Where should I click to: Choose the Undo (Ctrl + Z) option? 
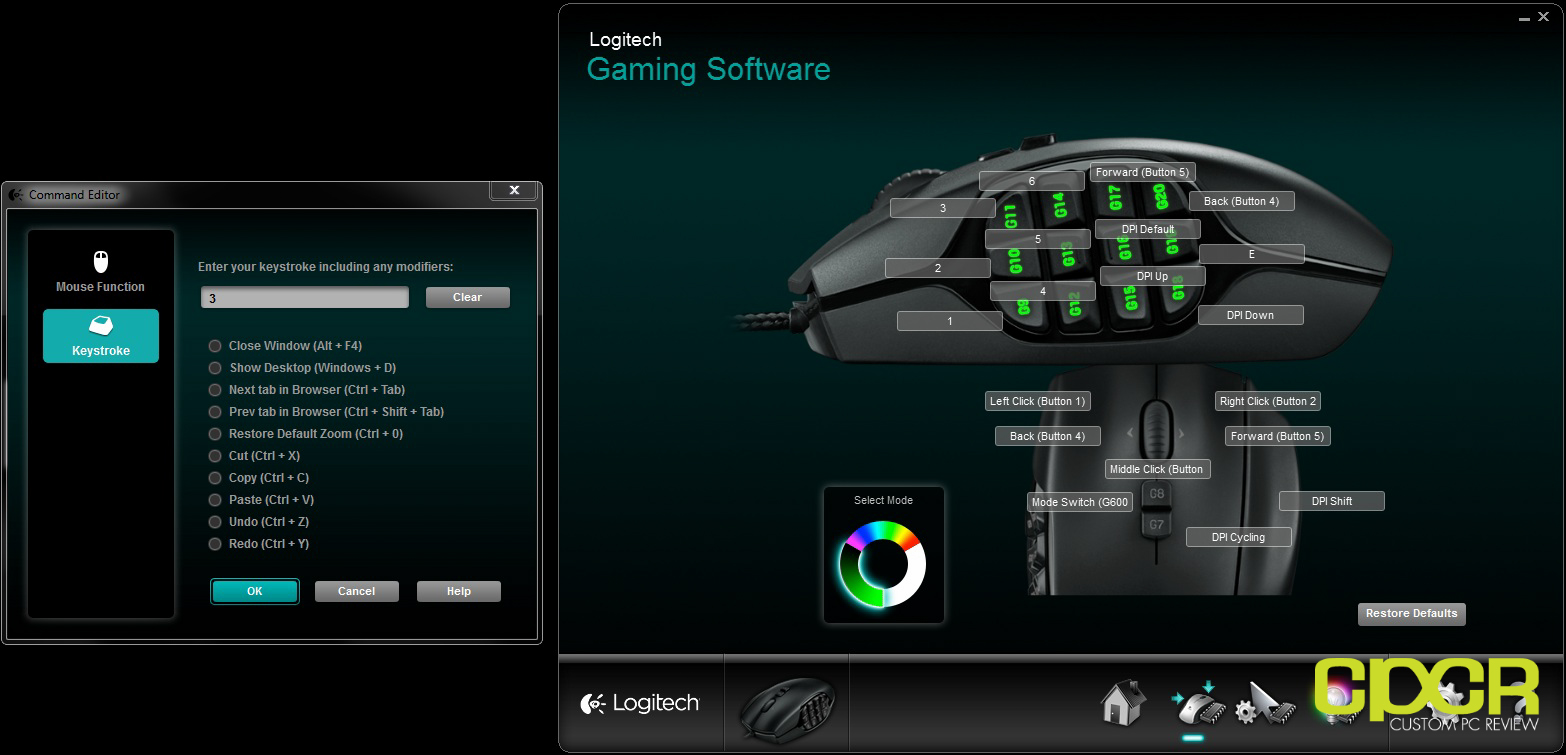(x=258, y=522)
